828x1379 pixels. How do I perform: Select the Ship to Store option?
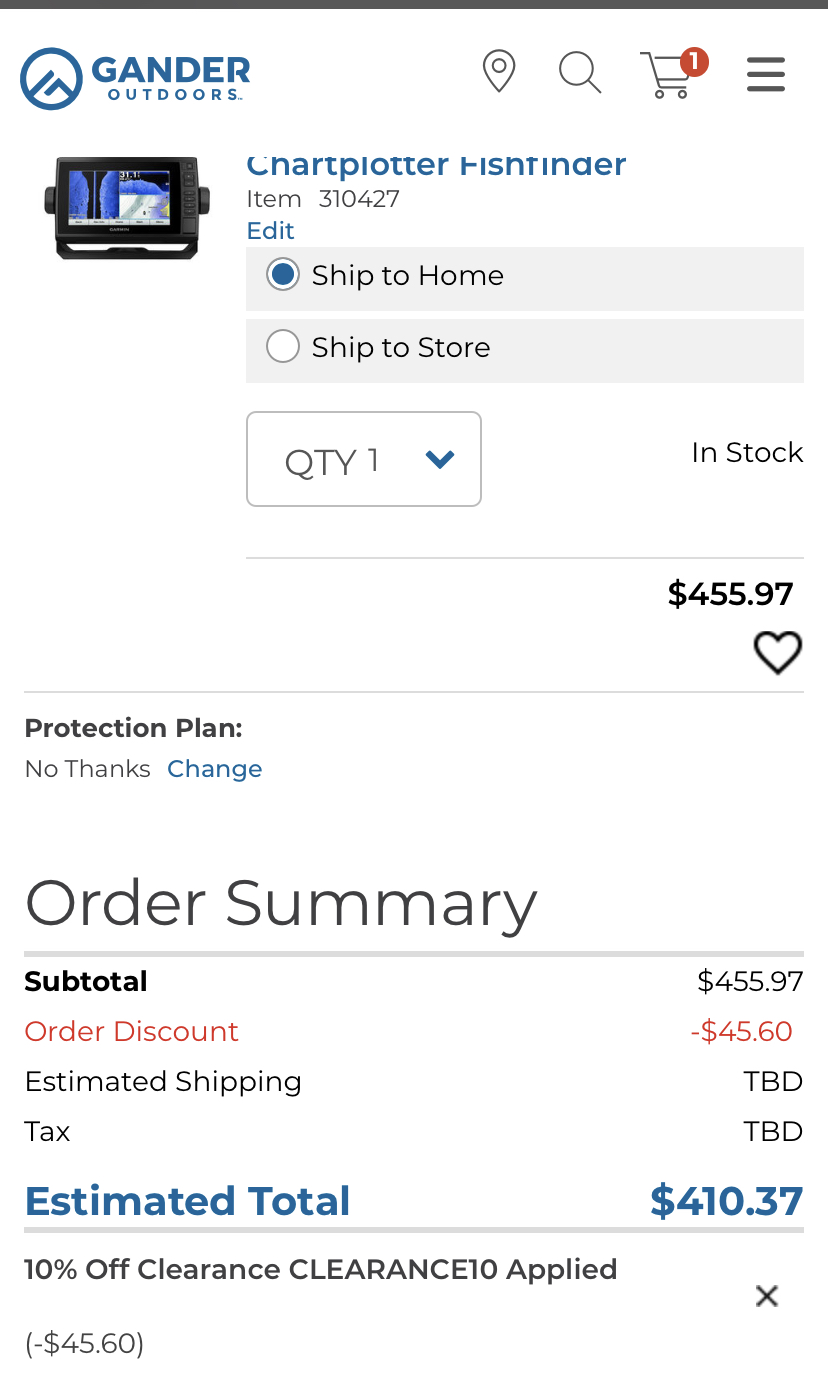(x=283, y=347)
